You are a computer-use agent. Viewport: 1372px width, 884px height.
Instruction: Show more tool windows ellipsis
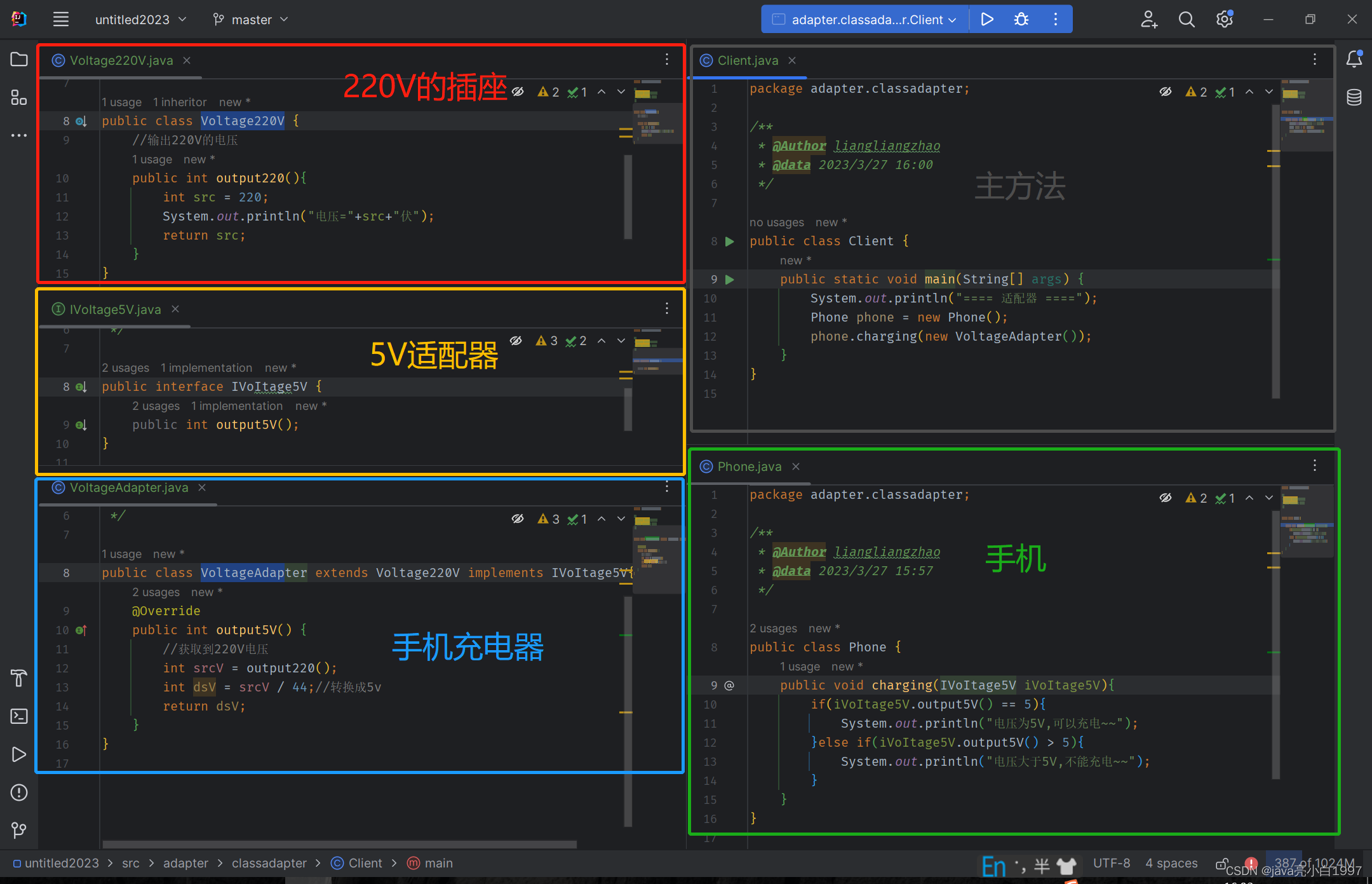19,135
